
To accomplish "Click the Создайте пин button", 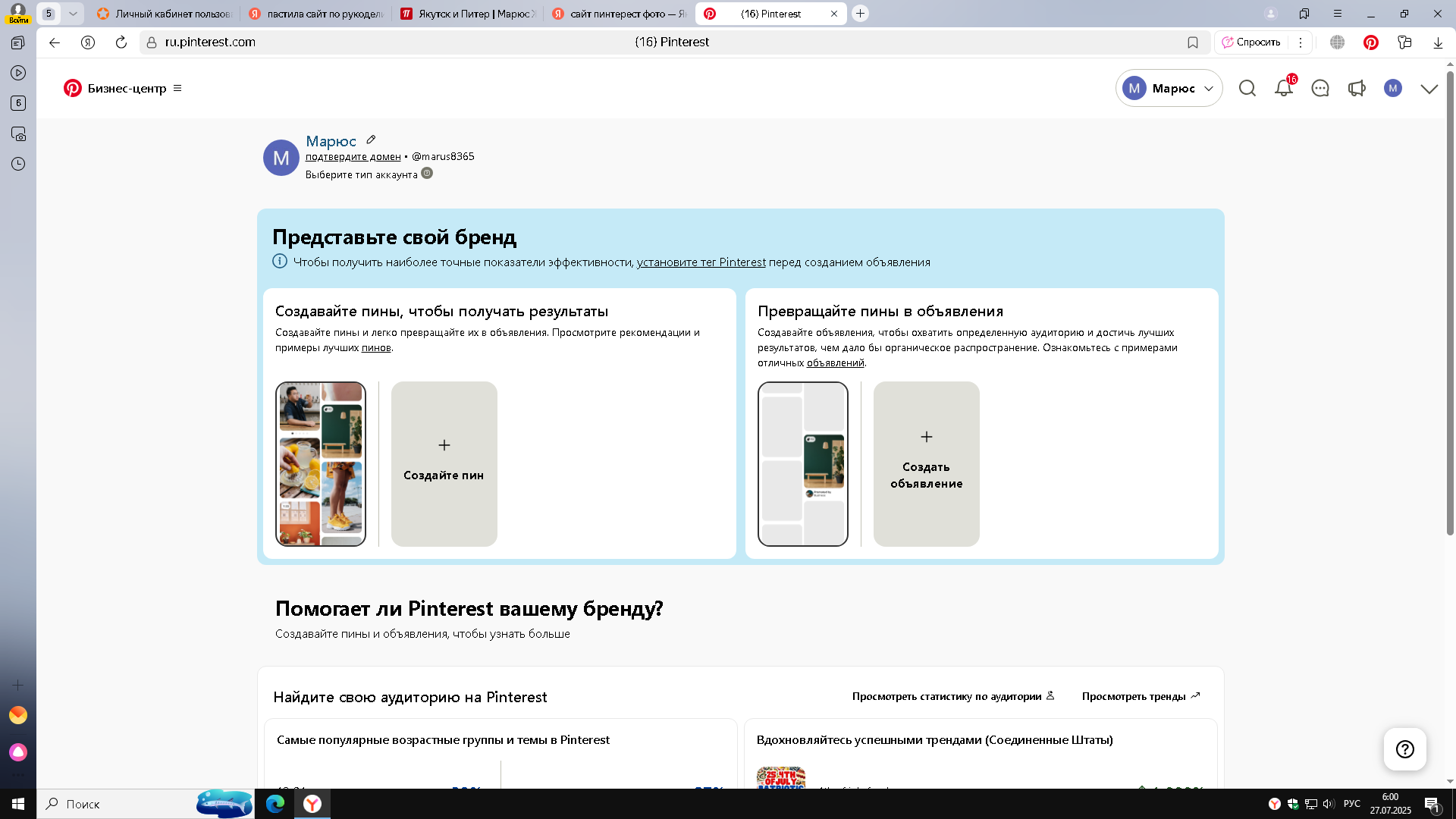I will coord(444,463).
